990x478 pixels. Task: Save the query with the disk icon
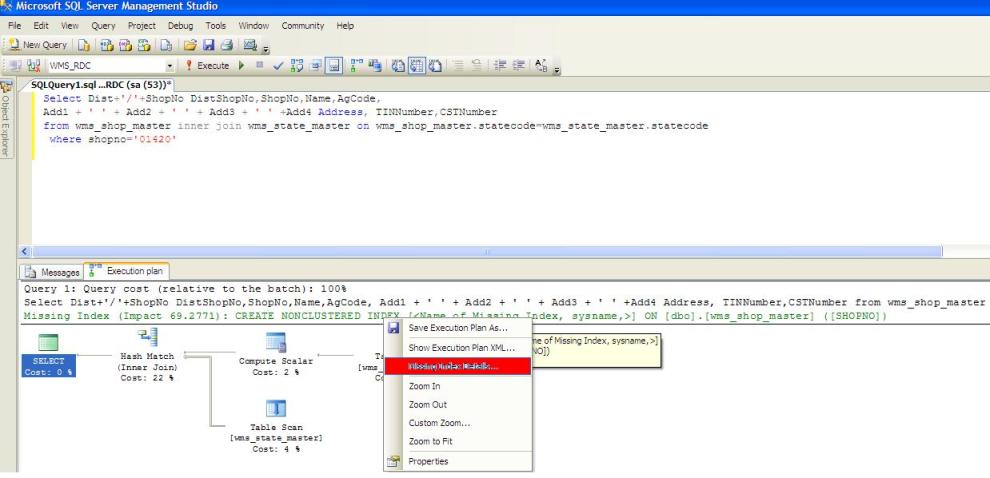pos(208,45)
